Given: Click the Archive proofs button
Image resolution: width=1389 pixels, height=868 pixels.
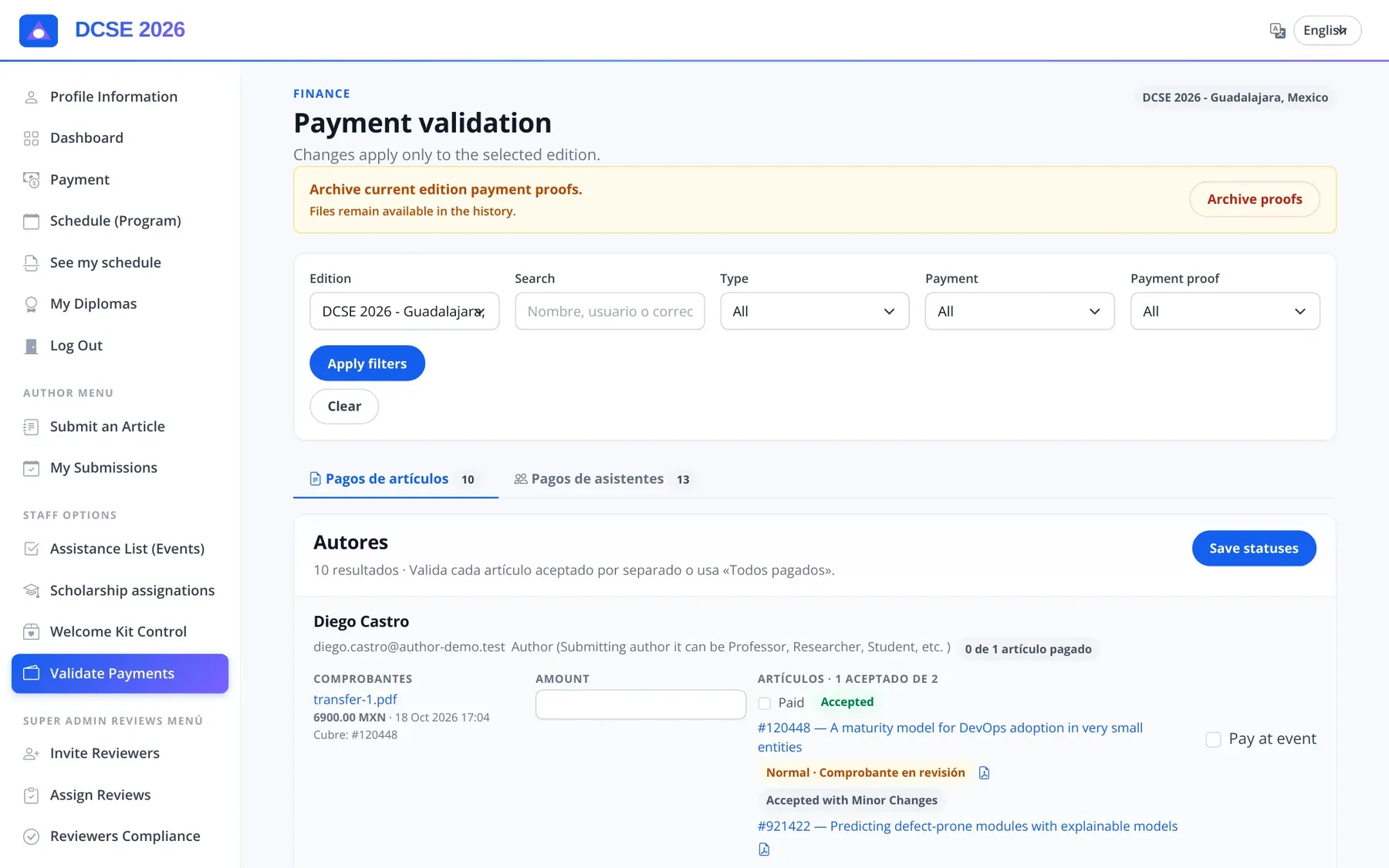Looking at the screenshot, I should click(1255, 200).
